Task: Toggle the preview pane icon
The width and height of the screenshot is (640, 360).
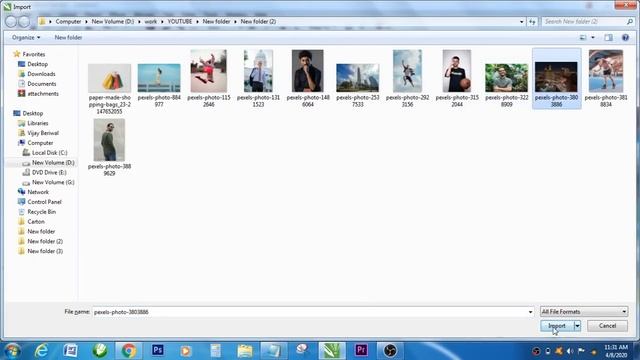Action: tap(609, 38)
